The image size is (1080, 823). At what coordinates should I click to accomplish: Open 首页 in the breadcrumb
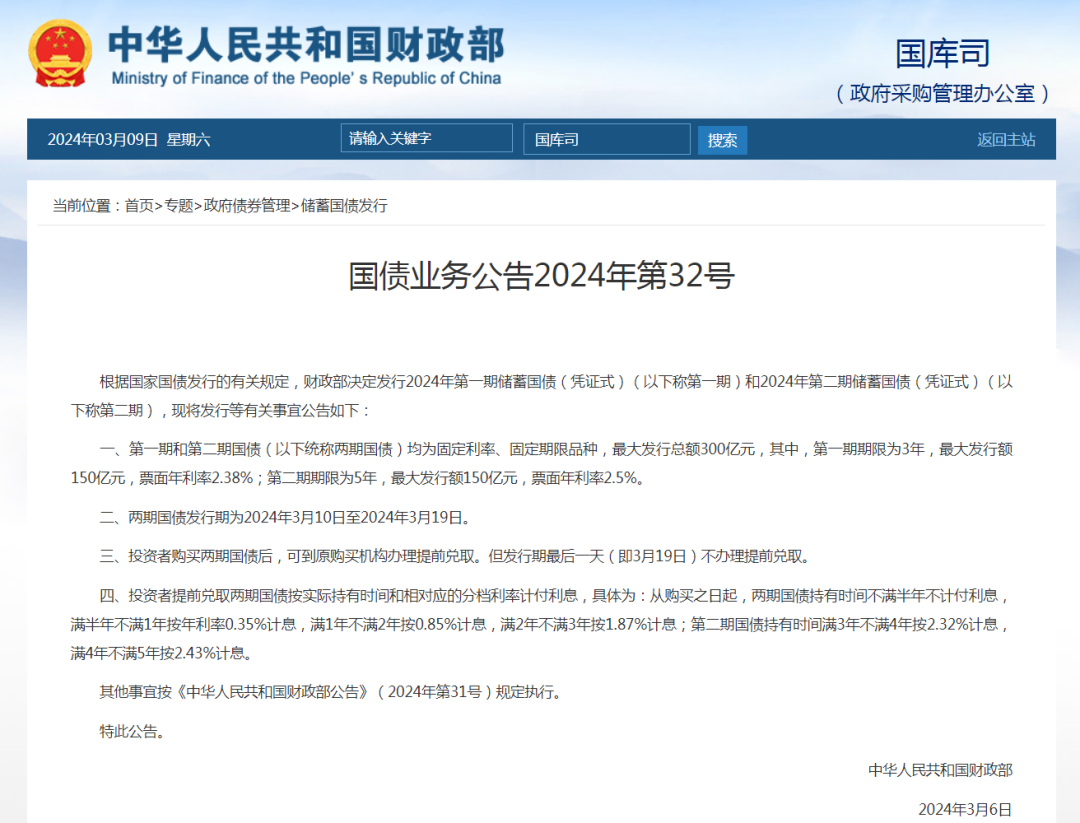click(x=139, y=206)
